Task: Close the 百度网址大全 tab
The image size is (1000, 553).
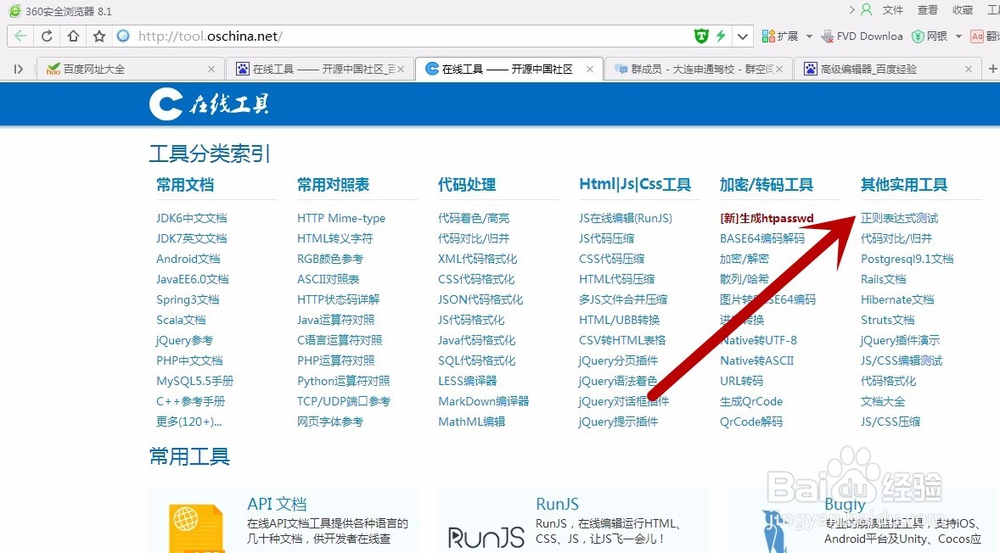Action: tap(211, 69)
